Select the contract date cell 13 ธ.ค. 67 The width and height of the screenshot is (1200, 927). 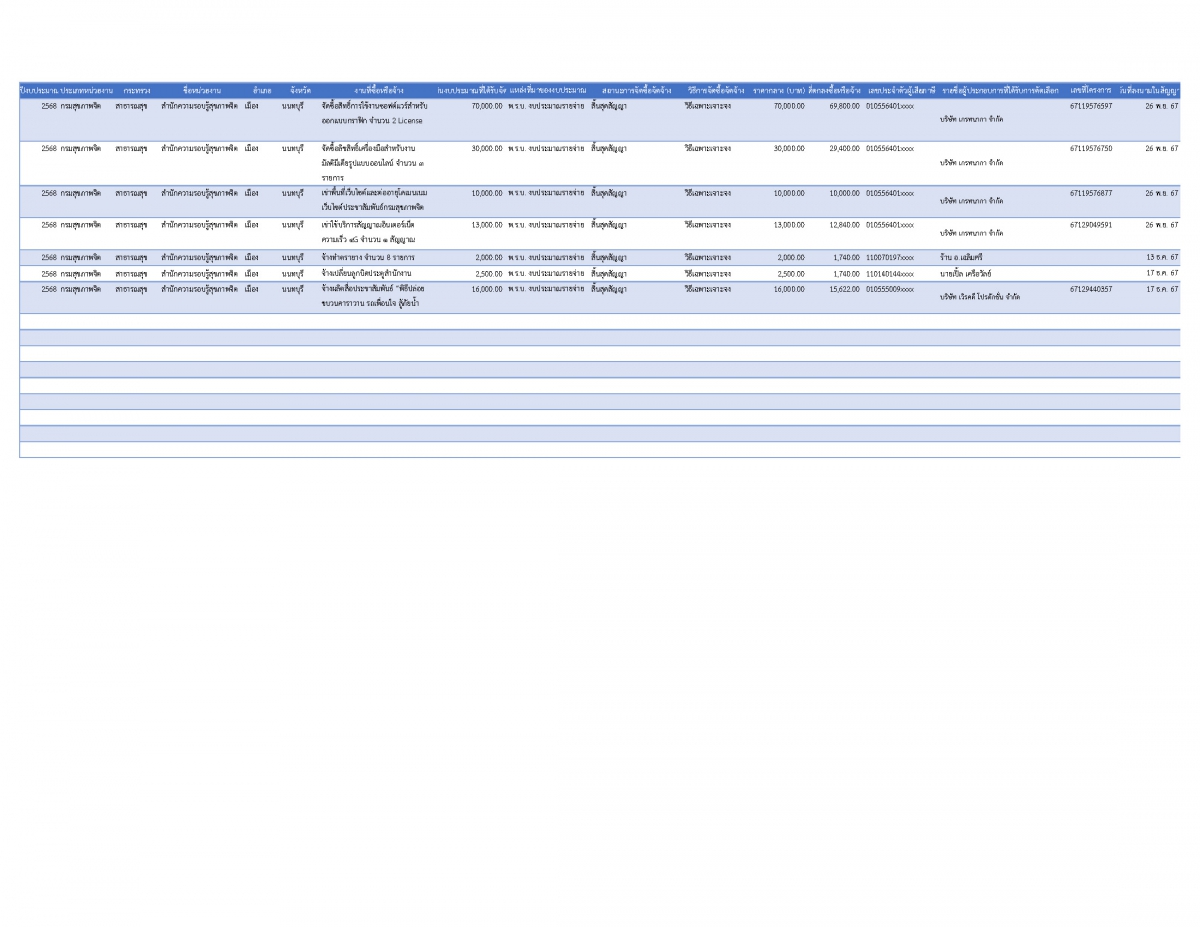[1162, 257]
